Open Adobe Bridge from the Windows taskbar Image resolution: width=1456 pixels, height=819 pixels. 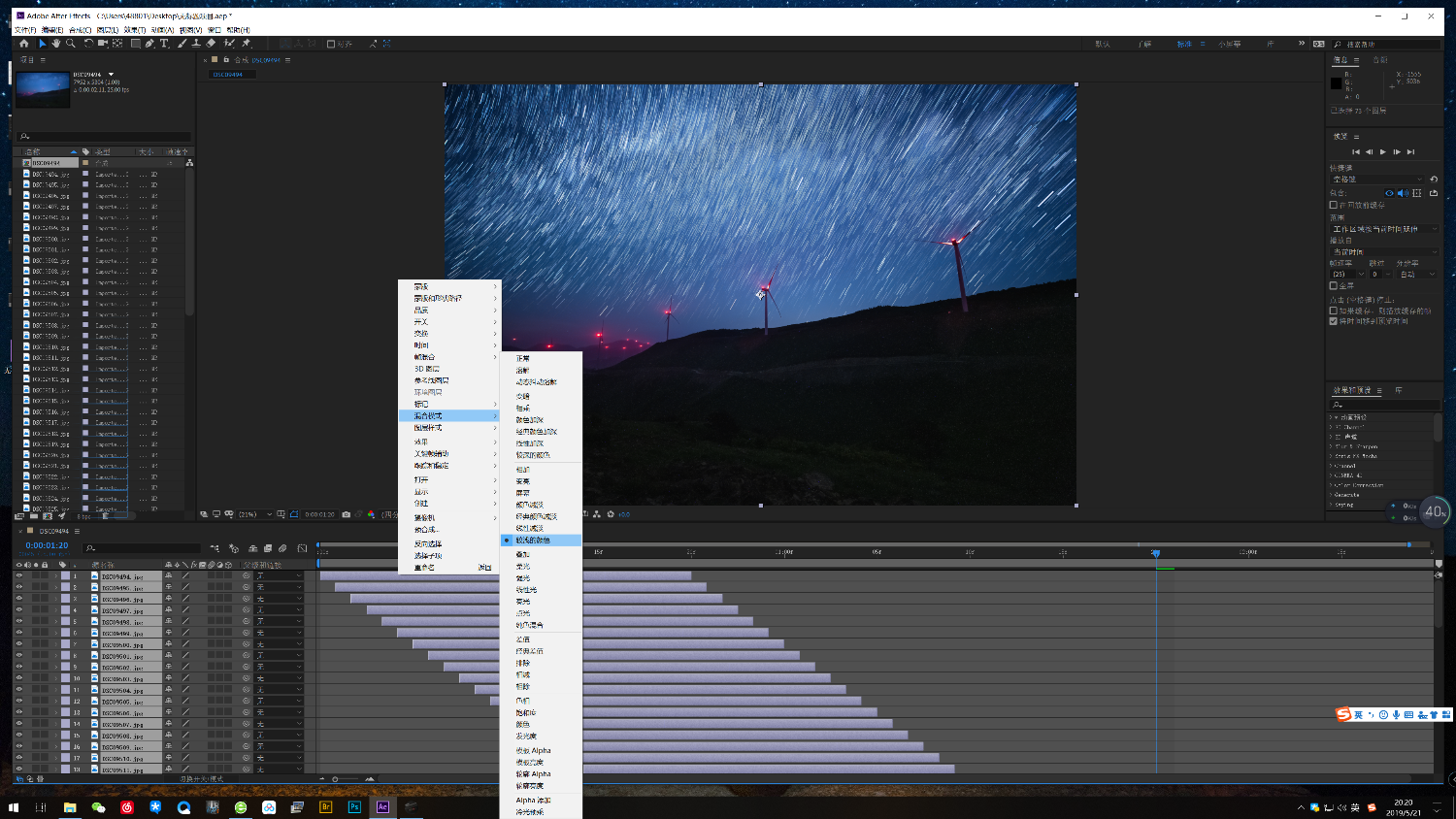click(x=326, y=807)
